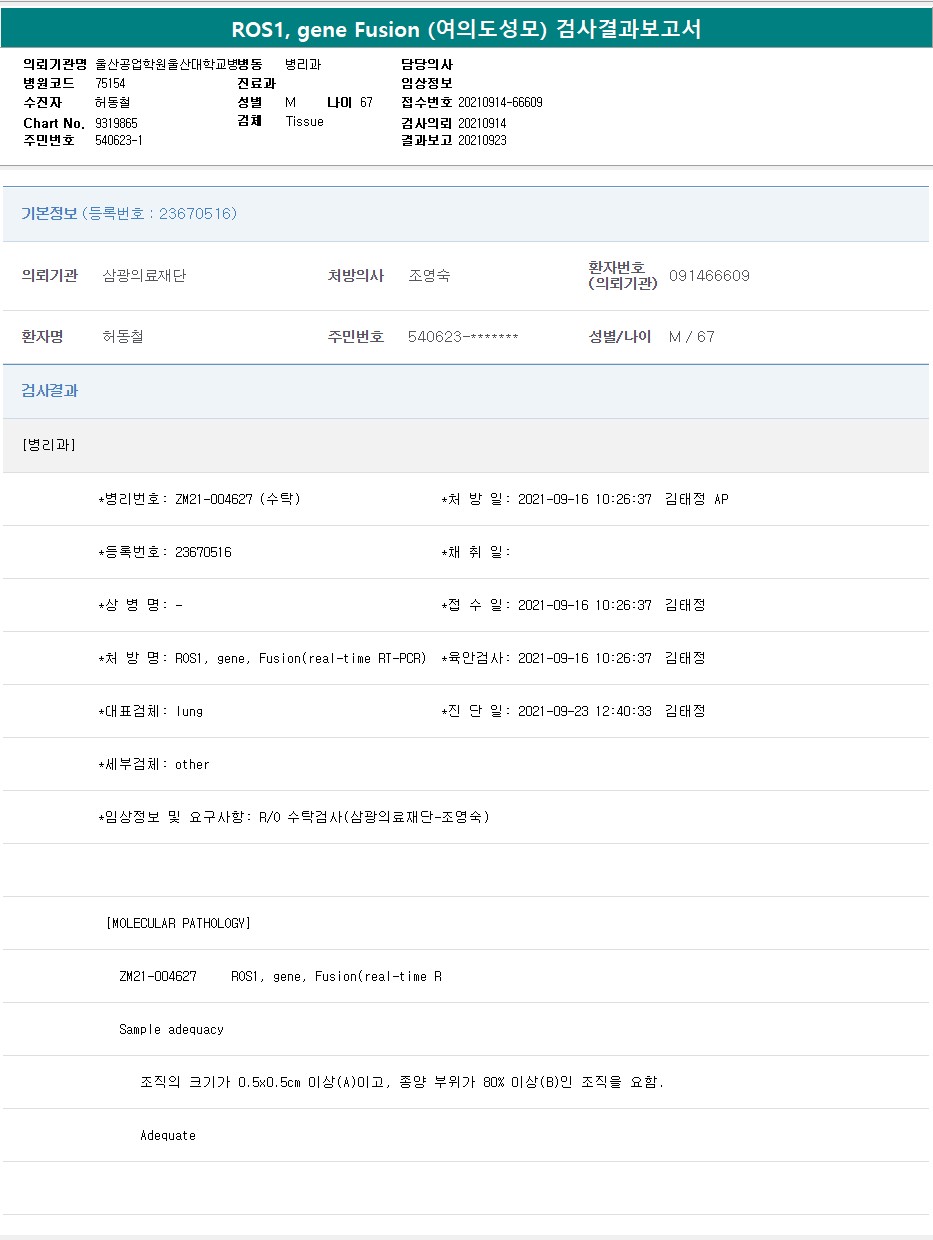Screen dimensions: 933x1240
Task: Click the masked 주민번호 540623-*******
Action: tap(463, 337)
